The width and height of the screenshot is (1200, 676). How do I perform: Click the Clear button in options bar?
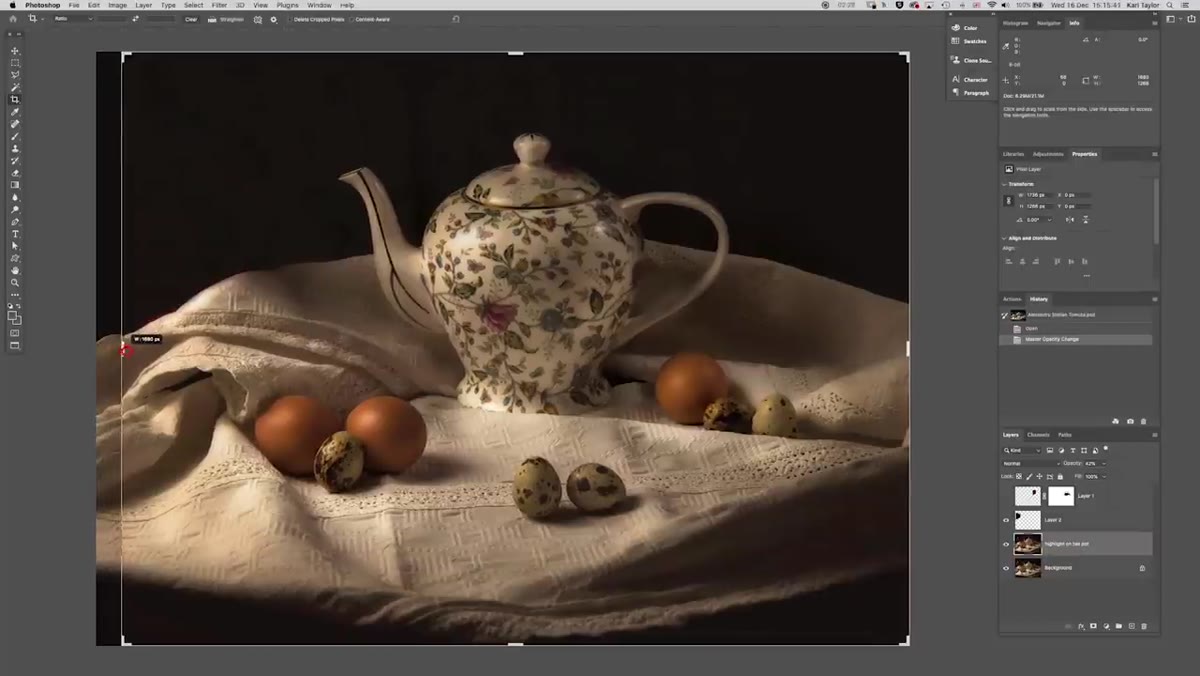click(190, 19)
